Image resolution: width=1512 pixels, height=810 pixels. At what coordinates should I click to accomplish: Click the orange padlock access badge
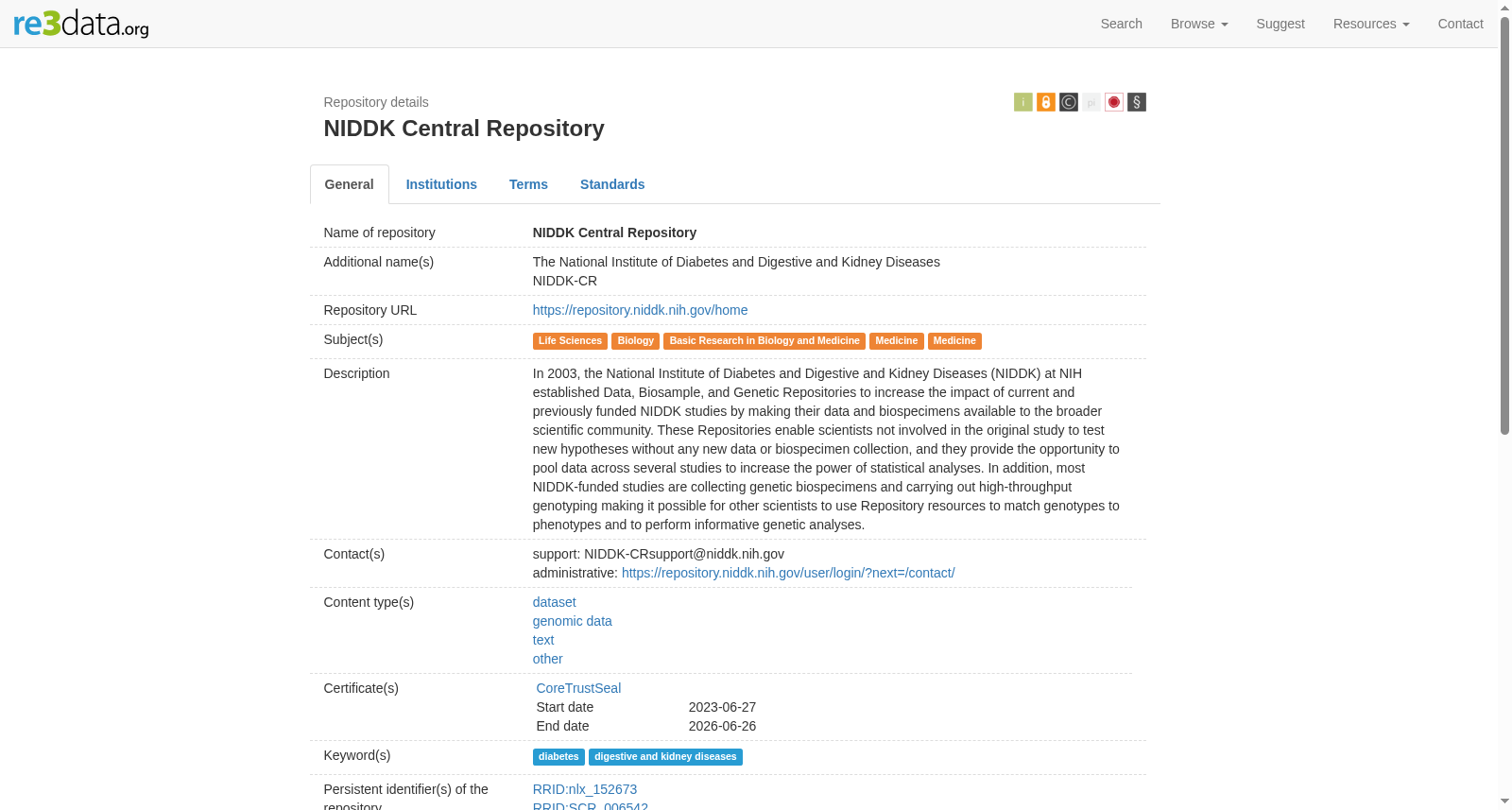1046,102
